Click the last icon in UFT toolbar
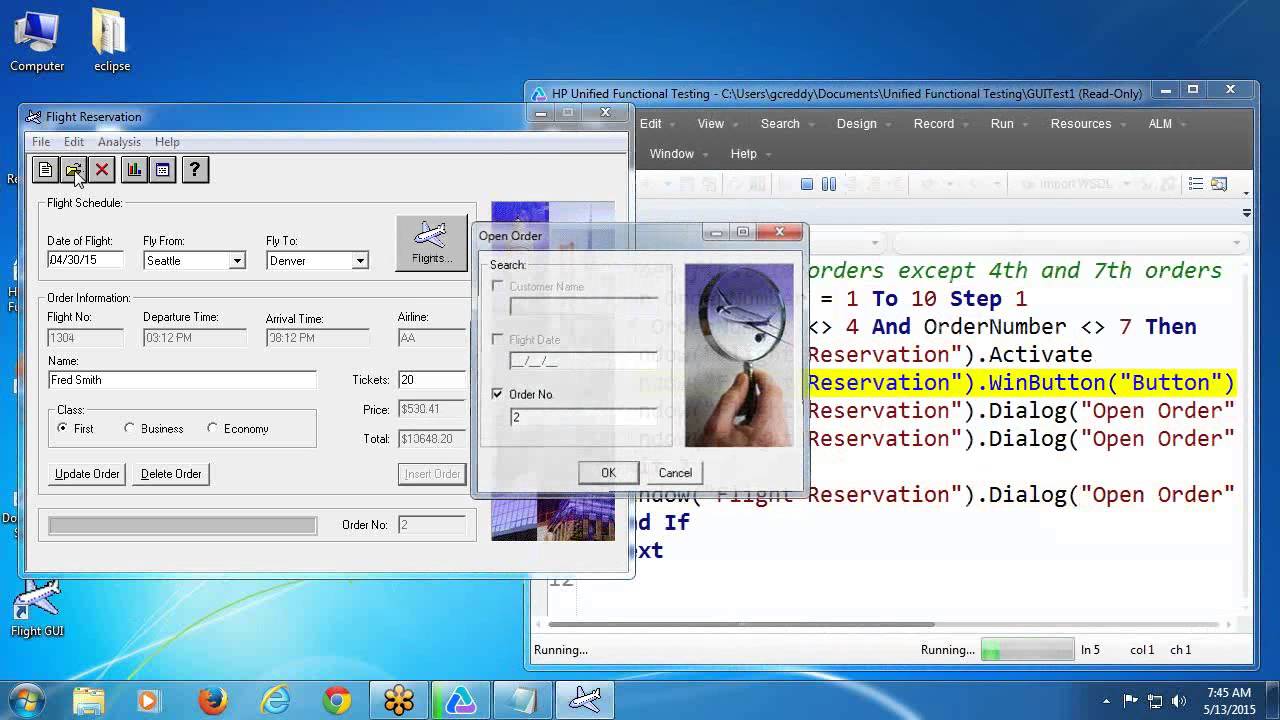This screenshot has height=720, width=1280. pos(1219,184)
